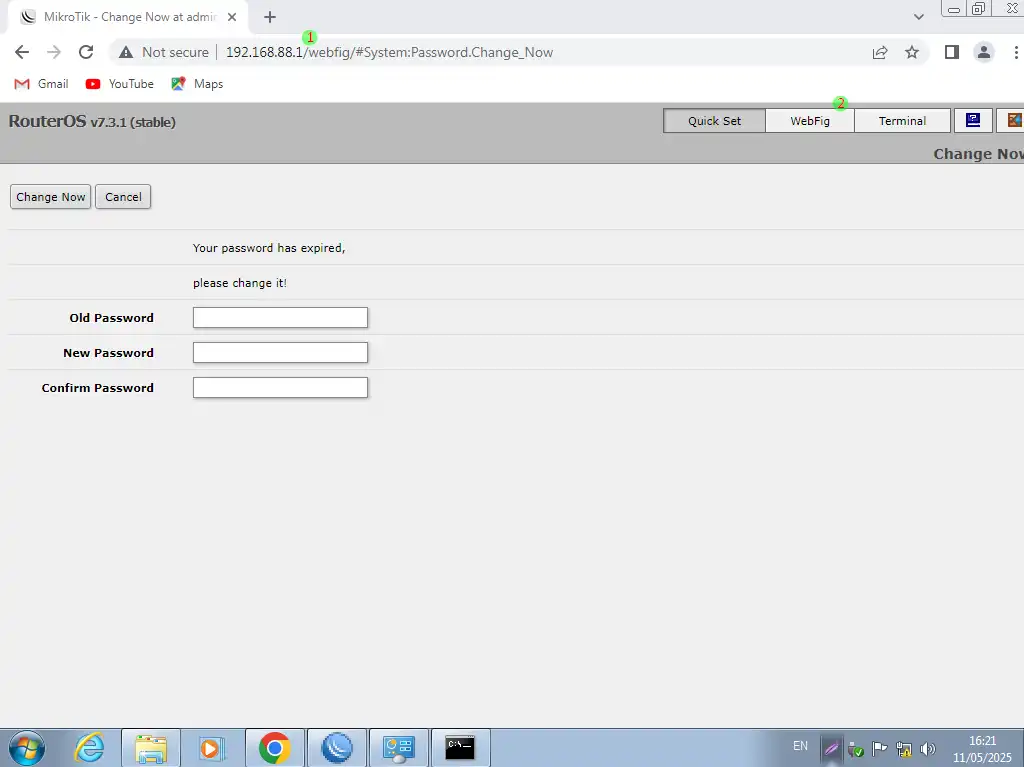1024x767 pixels.
Task: Open Command Prompt from the taskbar
Action: 460,747
